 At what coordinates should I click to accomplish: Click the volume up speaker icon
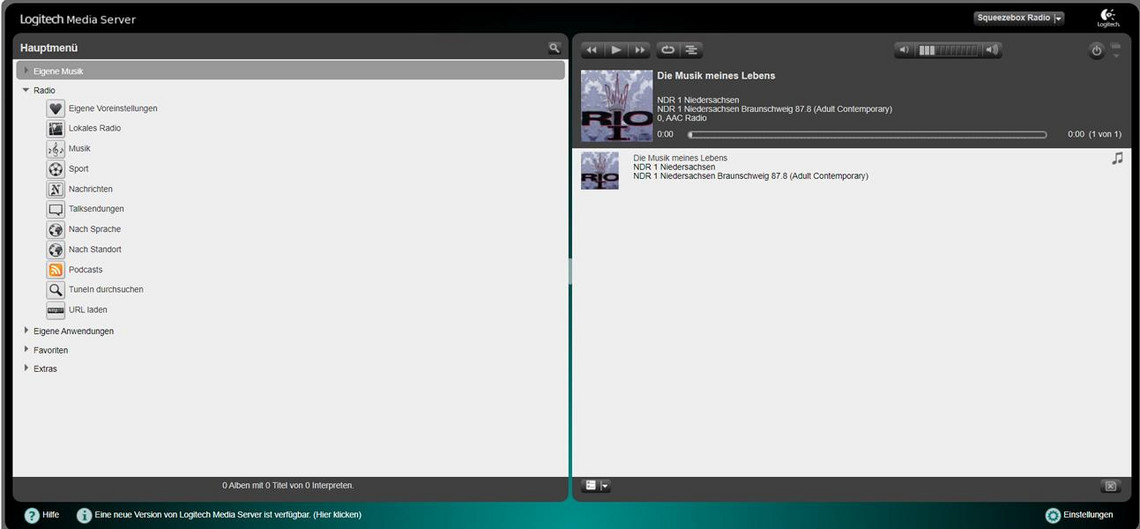(x=992, y=50)
